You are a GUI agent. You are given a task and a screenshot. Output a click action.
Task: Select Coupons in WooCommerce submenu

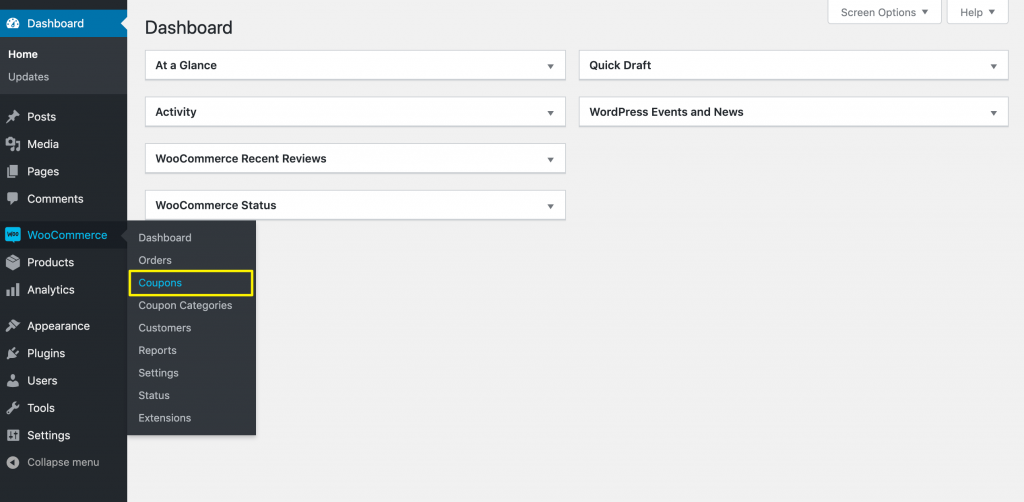[x=160, y=283]
